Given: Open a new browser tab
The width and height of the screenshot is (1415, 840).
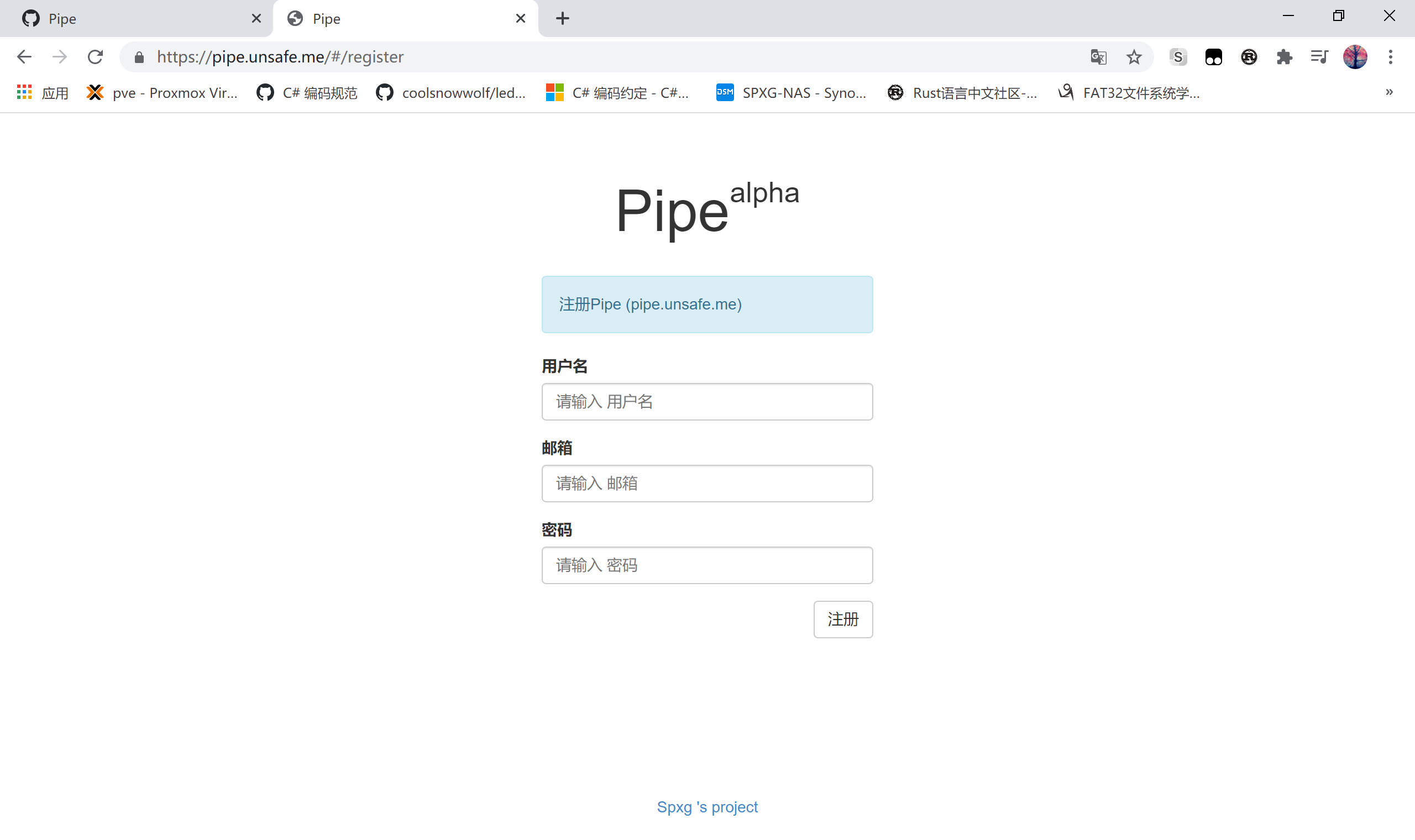Looking at the screenshot, I should [562, 19].
